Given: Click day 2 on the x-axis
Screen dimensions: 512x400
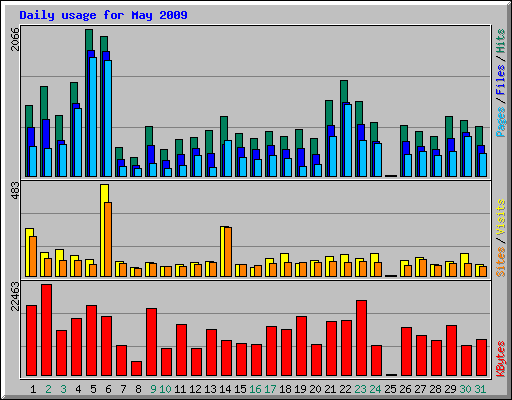Looking at the screenshot, I should [48, 389].
